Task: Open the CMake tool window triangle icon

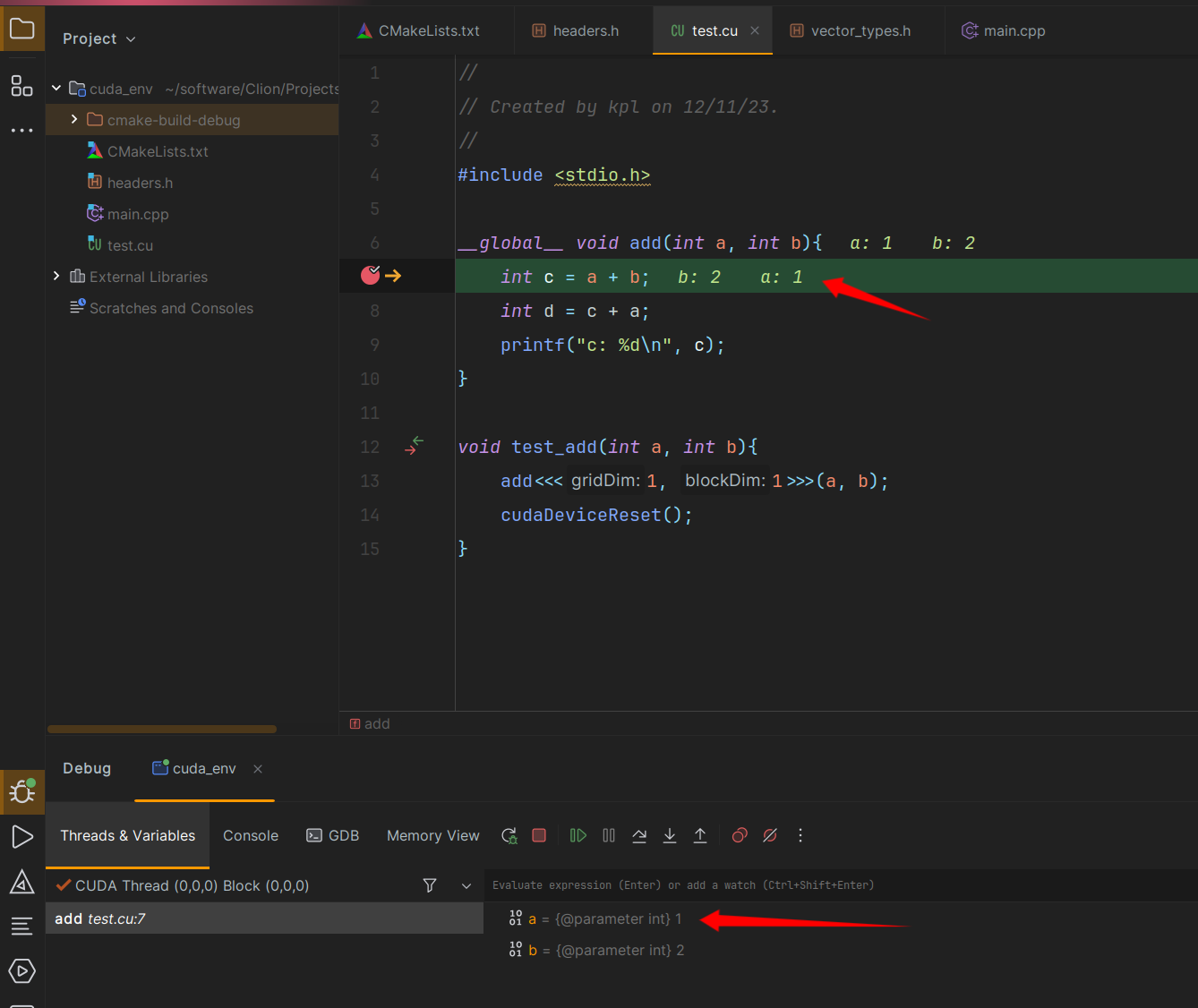Action: click(x=22, y=882)
